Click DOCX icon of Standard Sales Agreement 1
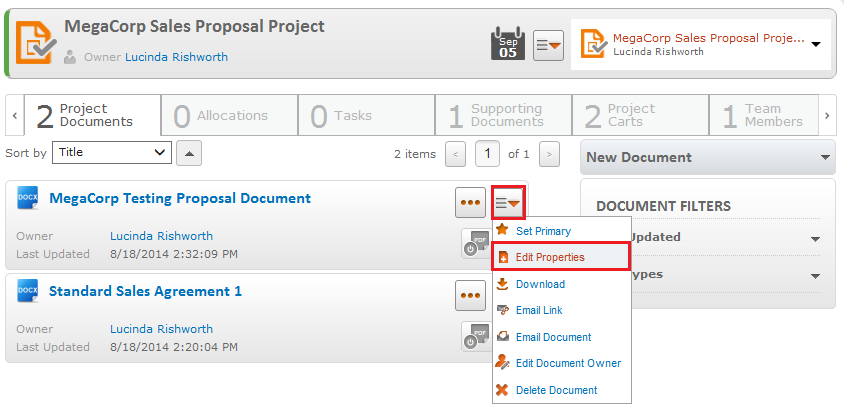The height and width of the screenshot is (408, 844). [27, 291]
